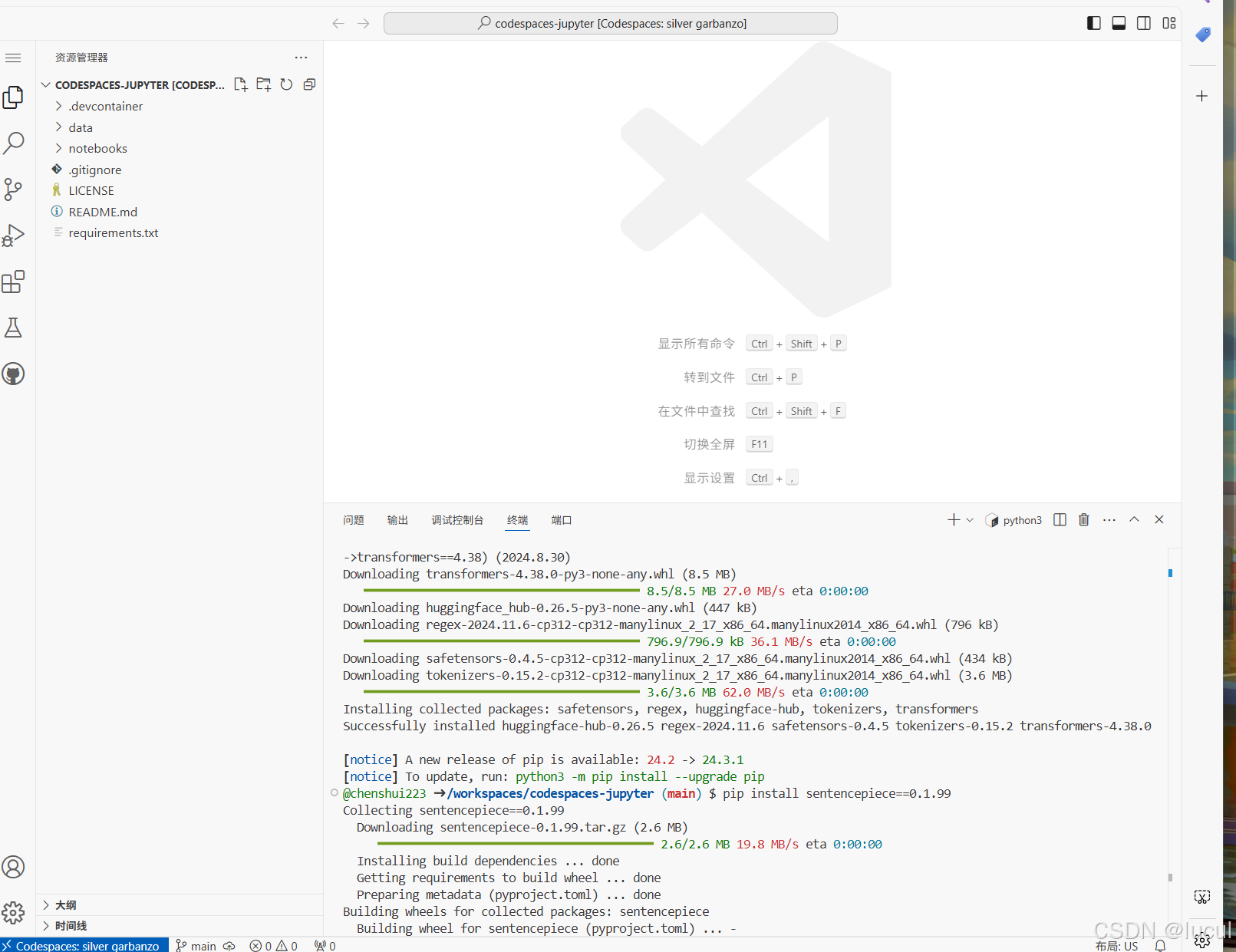Open Run and Debug view
Image resolution: width=1236 pixels, height=952 pixels.
(x=14, y=236)
